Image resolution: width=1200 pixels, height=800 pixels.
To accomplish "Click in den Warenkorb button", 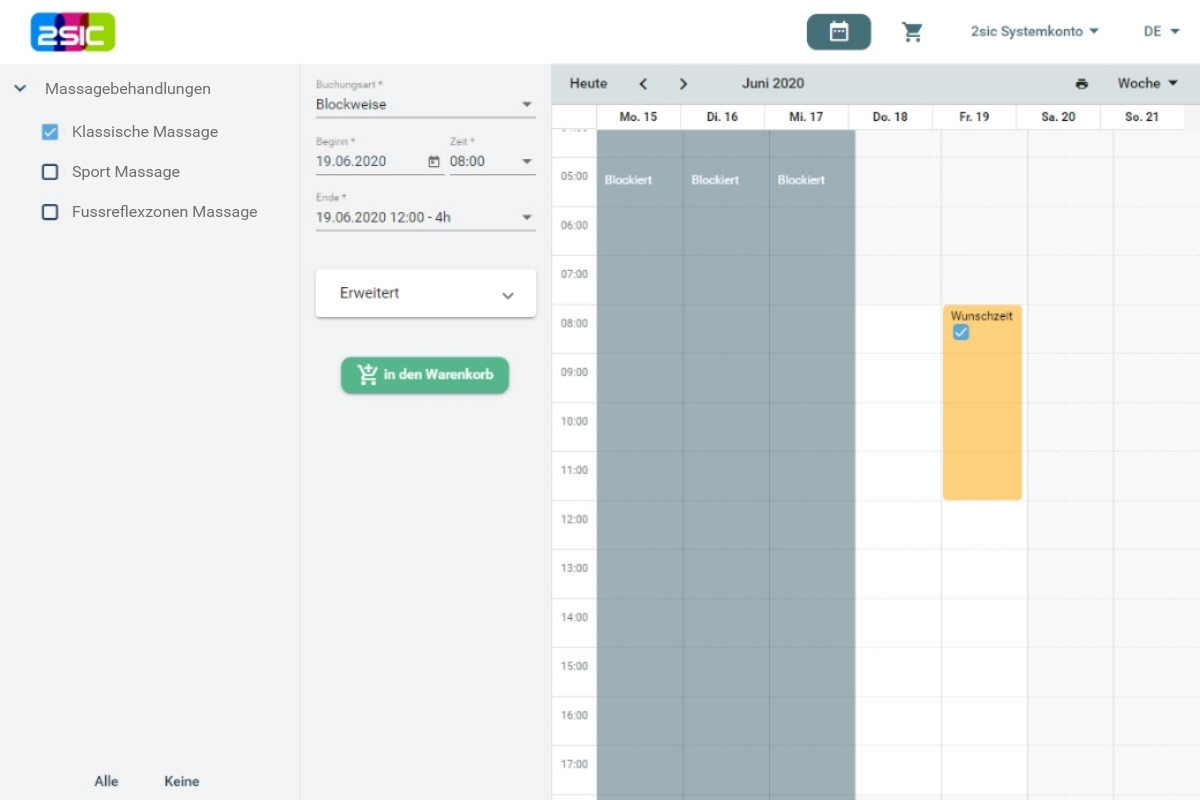I will (425, 375).
